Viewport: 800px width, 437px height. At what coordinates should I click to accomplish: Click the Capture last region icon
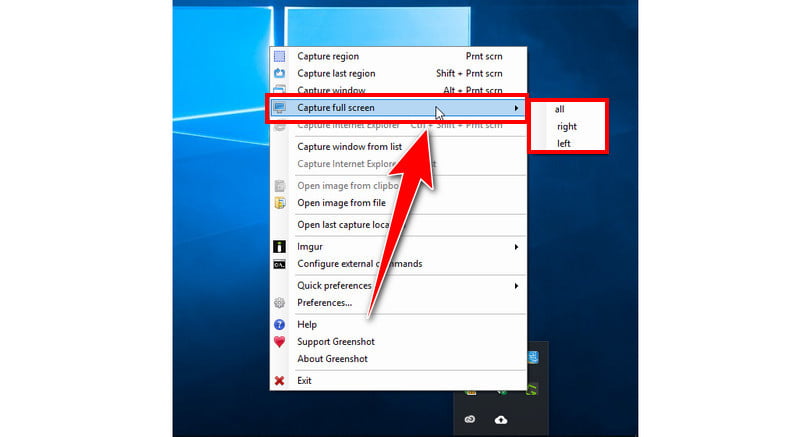(x=280, y=74)
